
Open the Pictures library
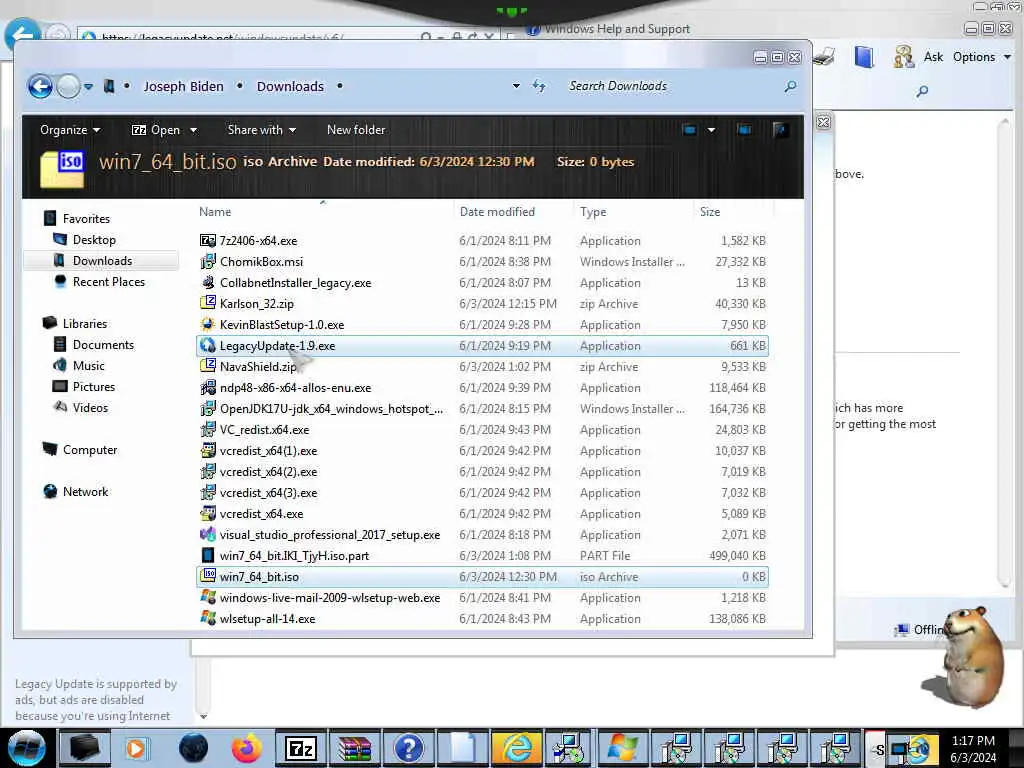(93, 386)
